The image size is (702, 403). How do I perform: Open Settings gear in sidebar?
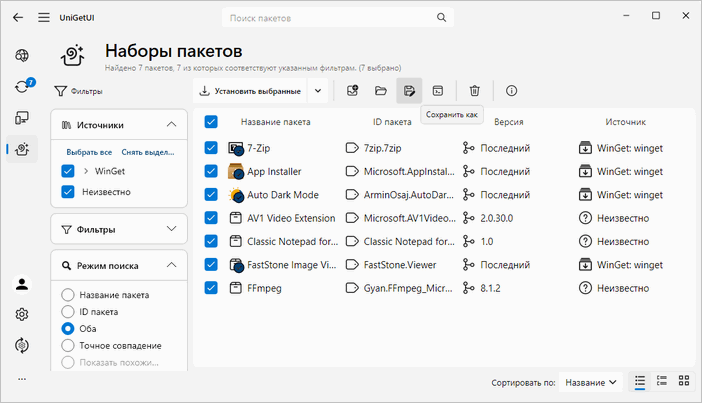[22, 314]
